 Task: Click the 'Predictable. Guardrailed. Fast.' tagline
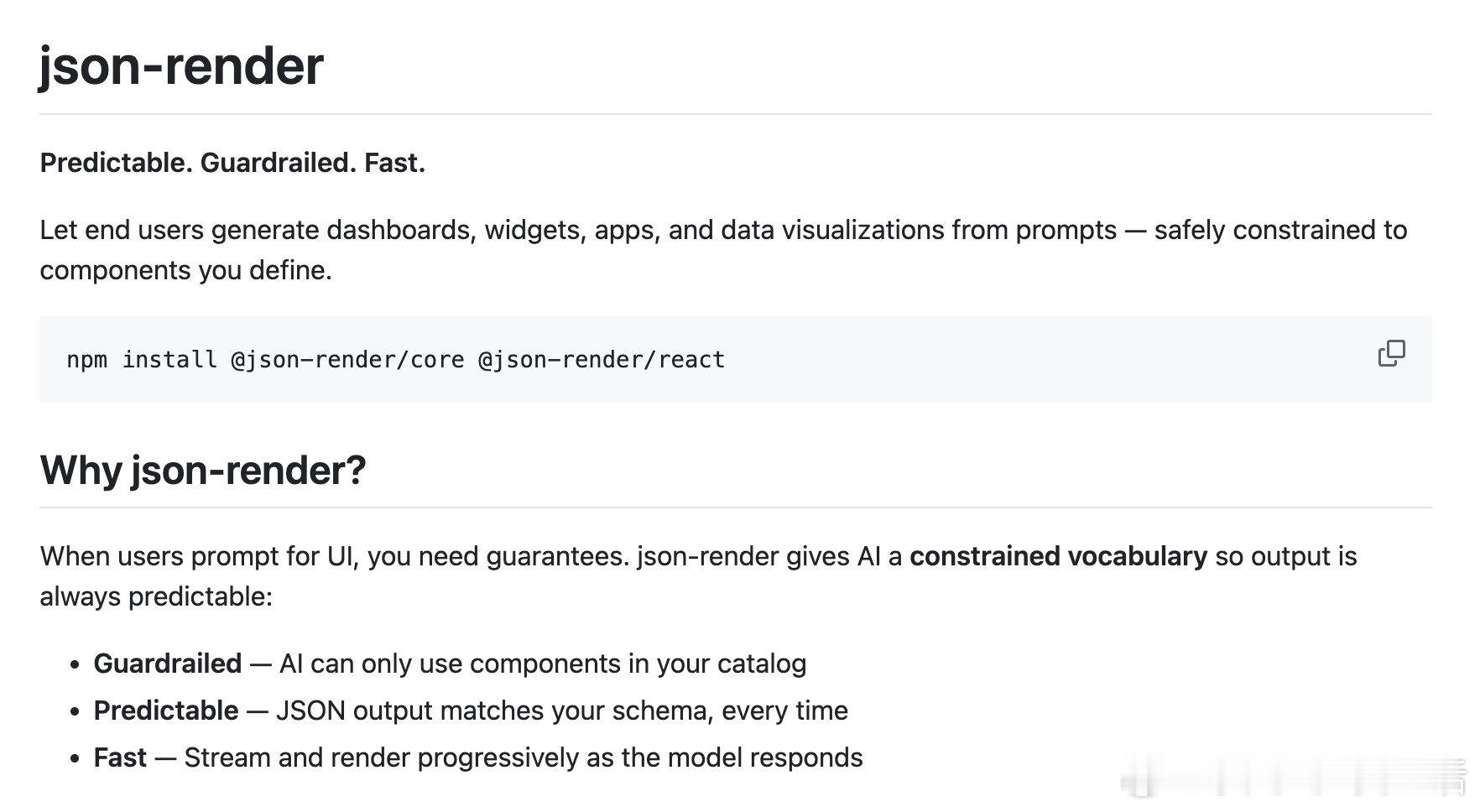tap(232, 163)
